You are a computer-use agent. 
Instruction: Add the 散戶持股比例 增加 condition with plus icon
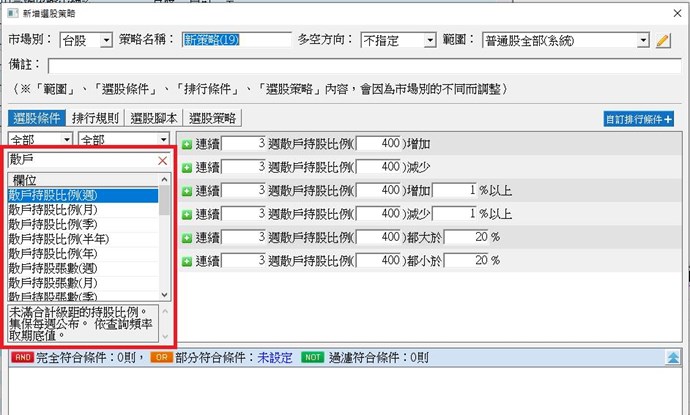pos(186,144)
